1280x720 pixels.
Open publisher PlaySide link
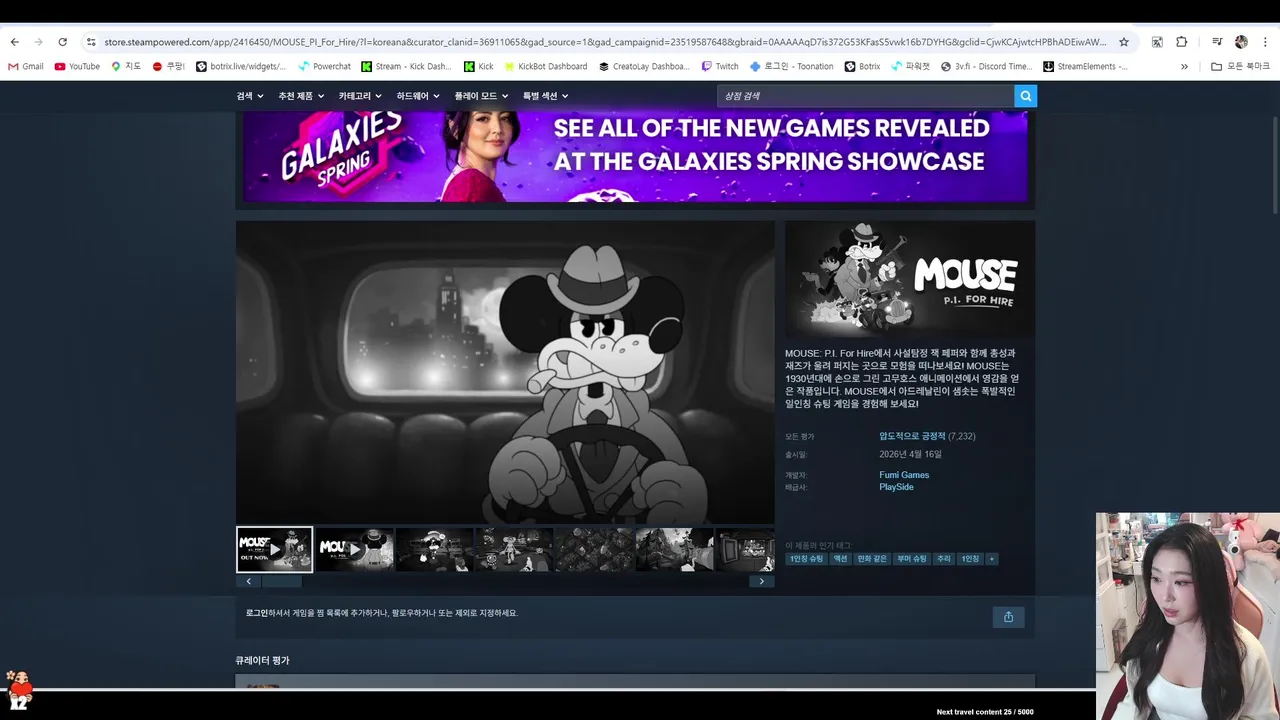tap(896, 487)
